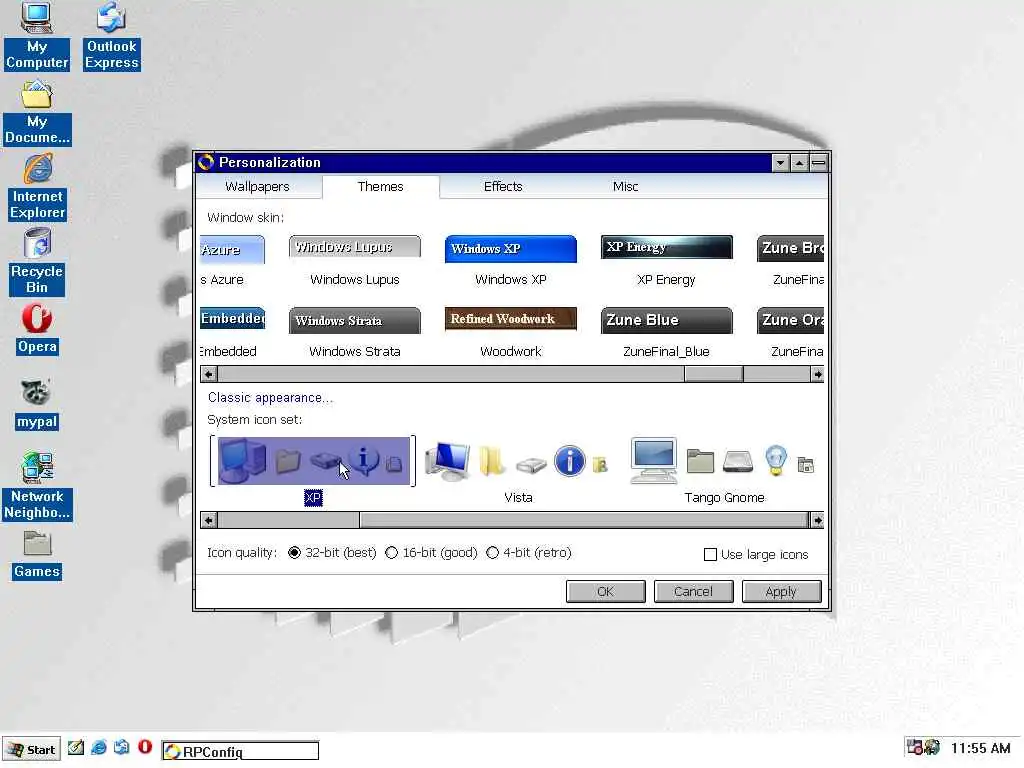Click the Personalization title bar icon
The image size is (1024, 768).
(206, 162)
